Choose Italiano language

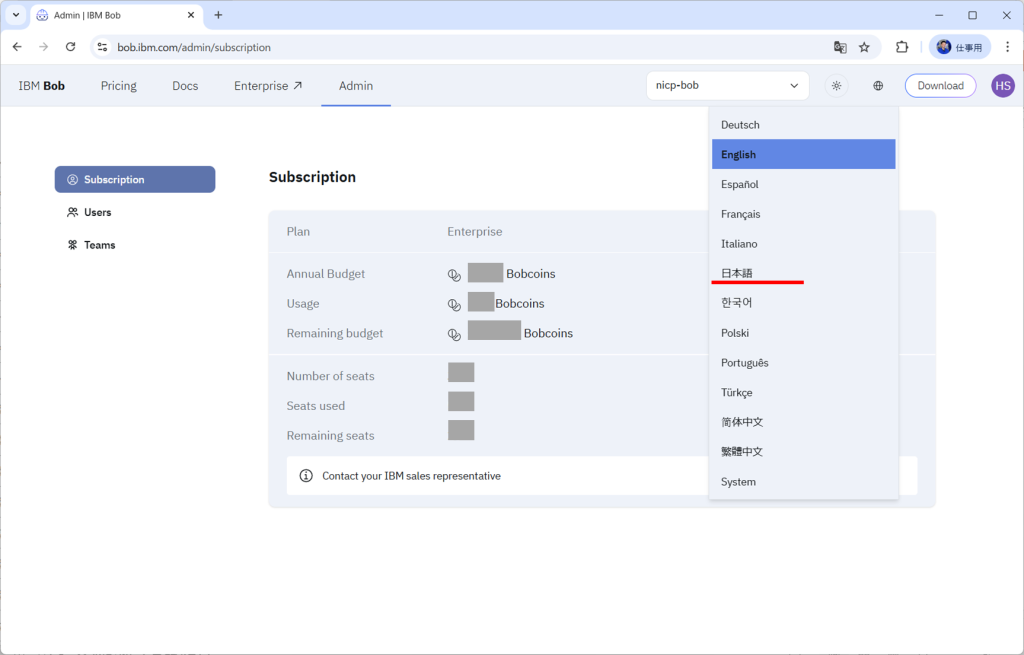pyautogui.click(x=804, y=244)
